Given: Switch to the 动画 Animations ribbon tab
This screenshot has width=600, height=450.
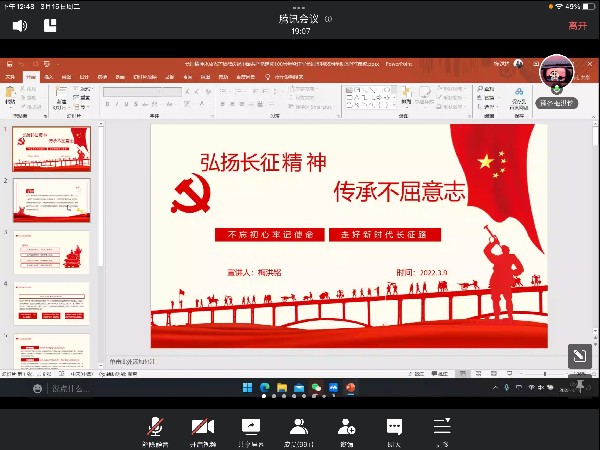Looking at the screenshot, I should coord(120,77).
